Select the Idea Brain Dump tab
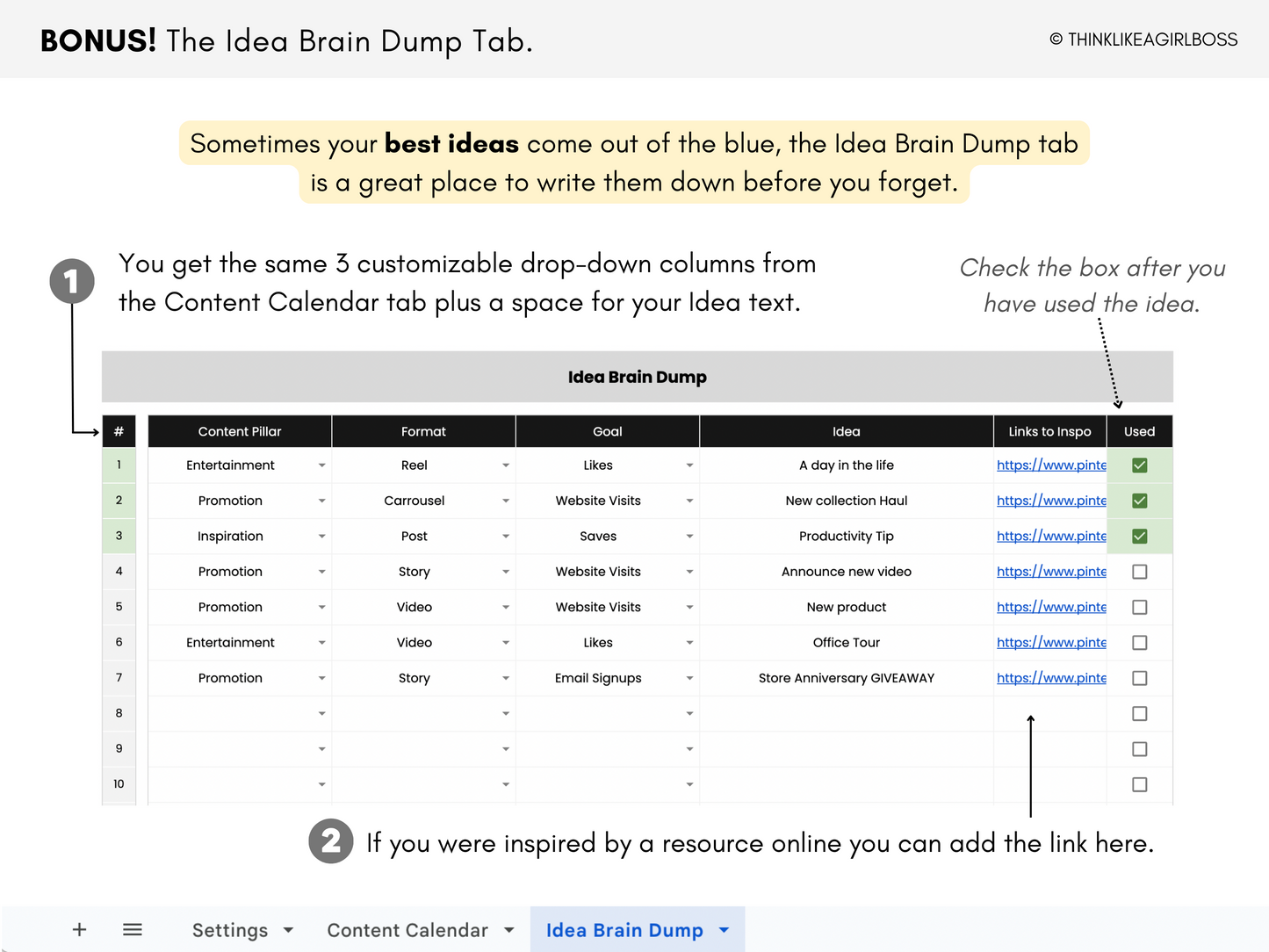The width and height of the screenshot is (1269, 952). (624, 929)
